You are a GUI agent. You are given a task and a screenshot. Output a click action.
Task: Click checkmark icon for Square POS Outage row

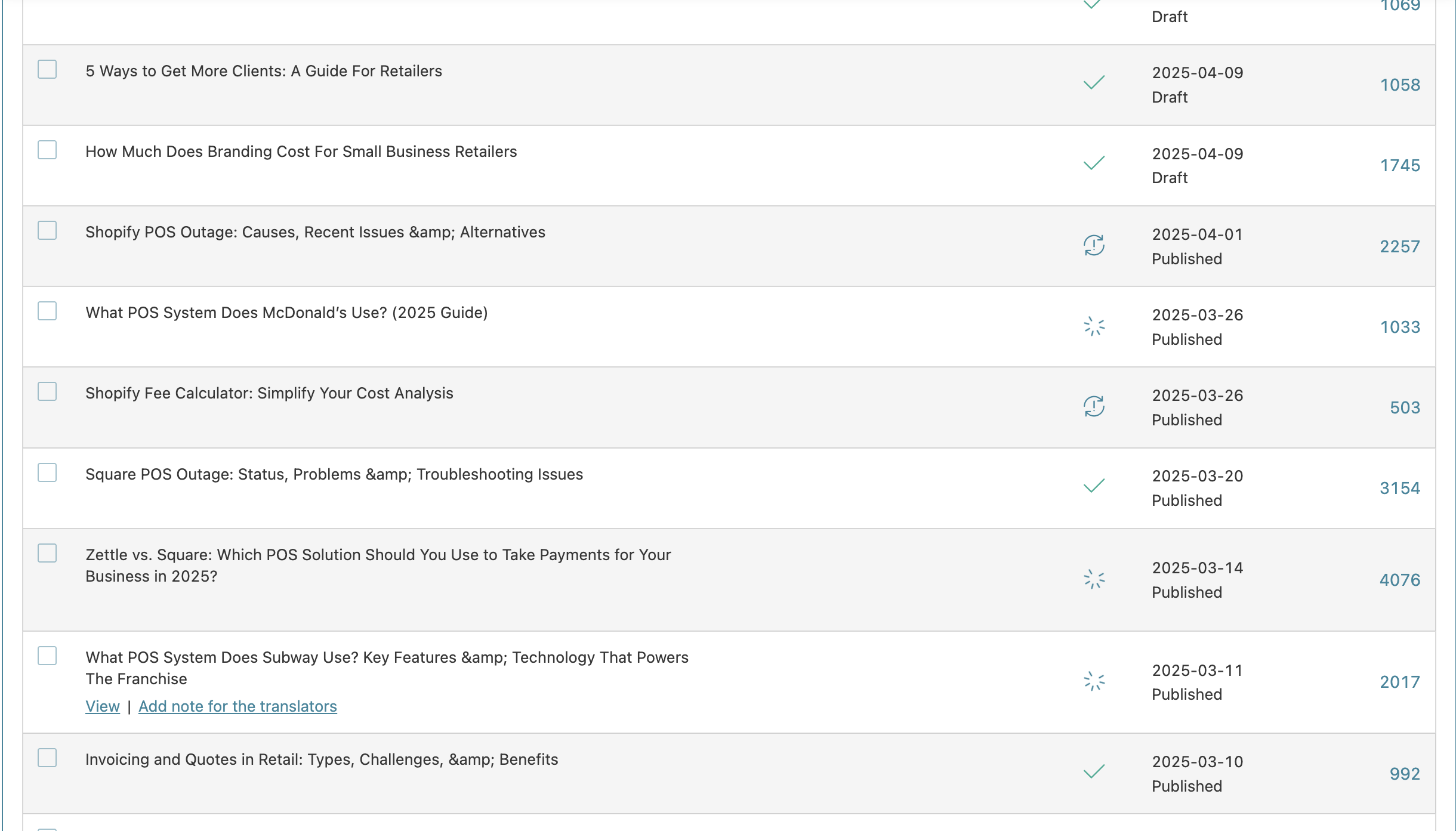click(x=1094, y=486)
